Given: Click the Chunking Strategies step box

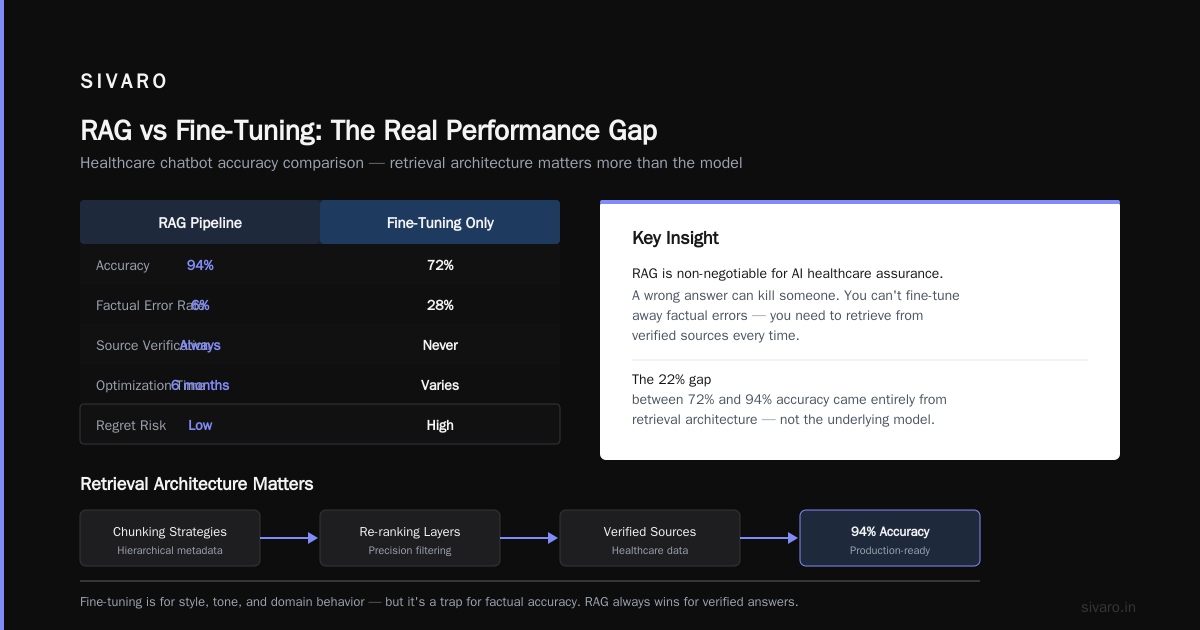Looking at the screenshot, I should [170, 538].
